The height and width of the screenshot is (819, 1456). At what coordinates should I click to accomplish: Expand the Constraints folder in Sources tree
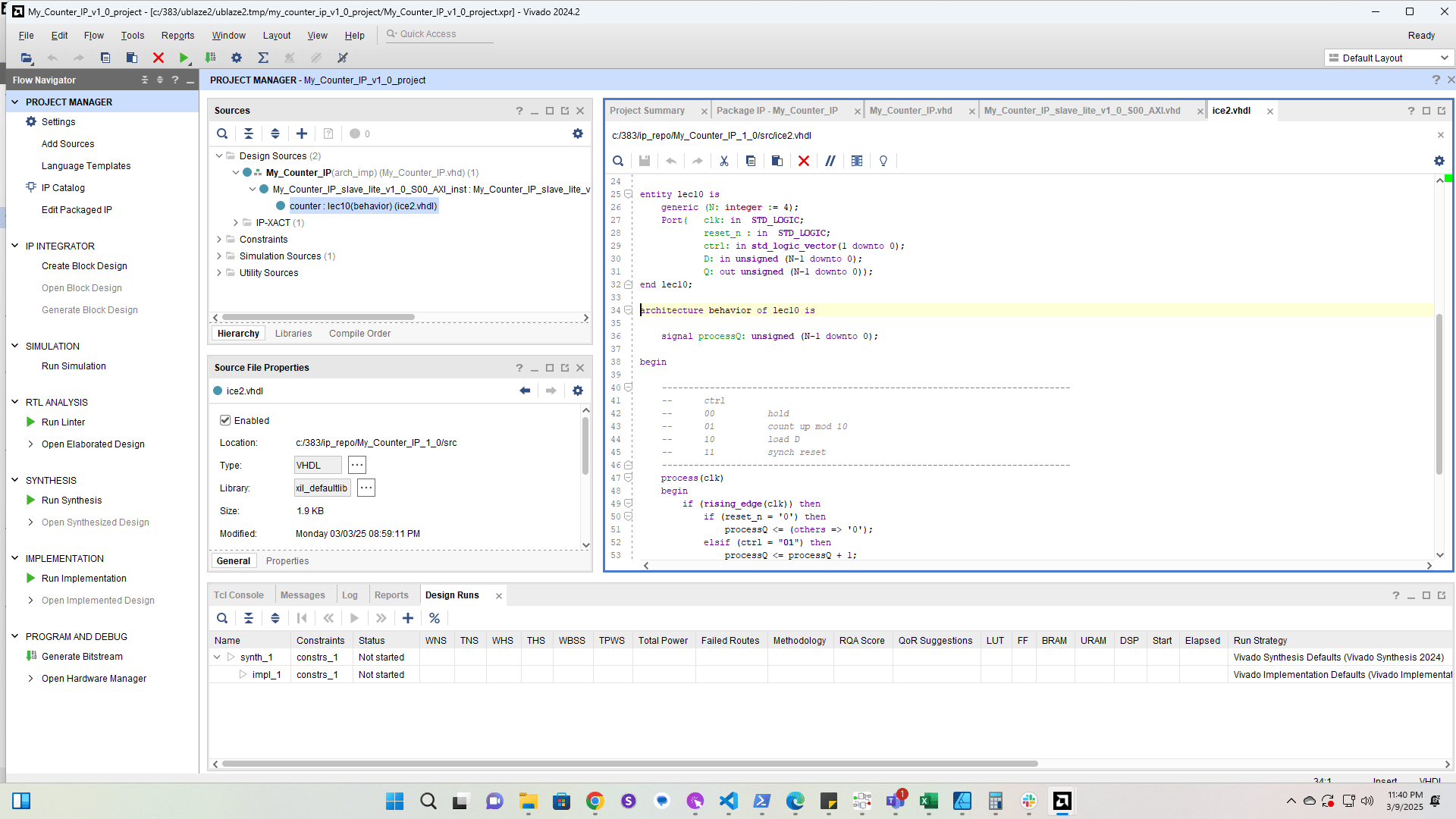tap(219, 240)
